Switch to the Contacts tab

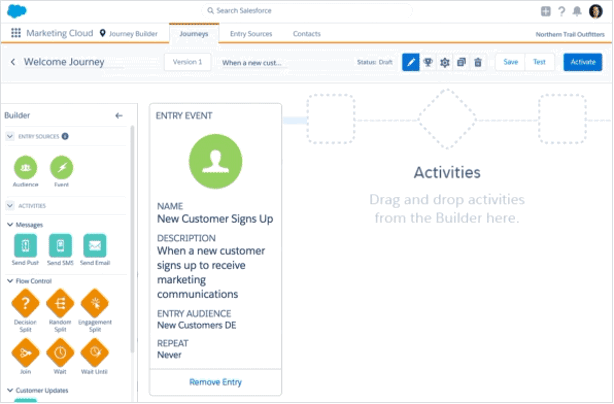307,34
